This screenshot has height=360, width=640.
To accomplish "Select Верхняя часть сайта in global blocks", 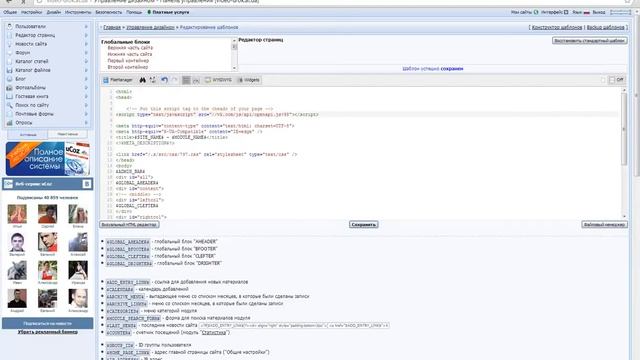I will click(130, 48).
